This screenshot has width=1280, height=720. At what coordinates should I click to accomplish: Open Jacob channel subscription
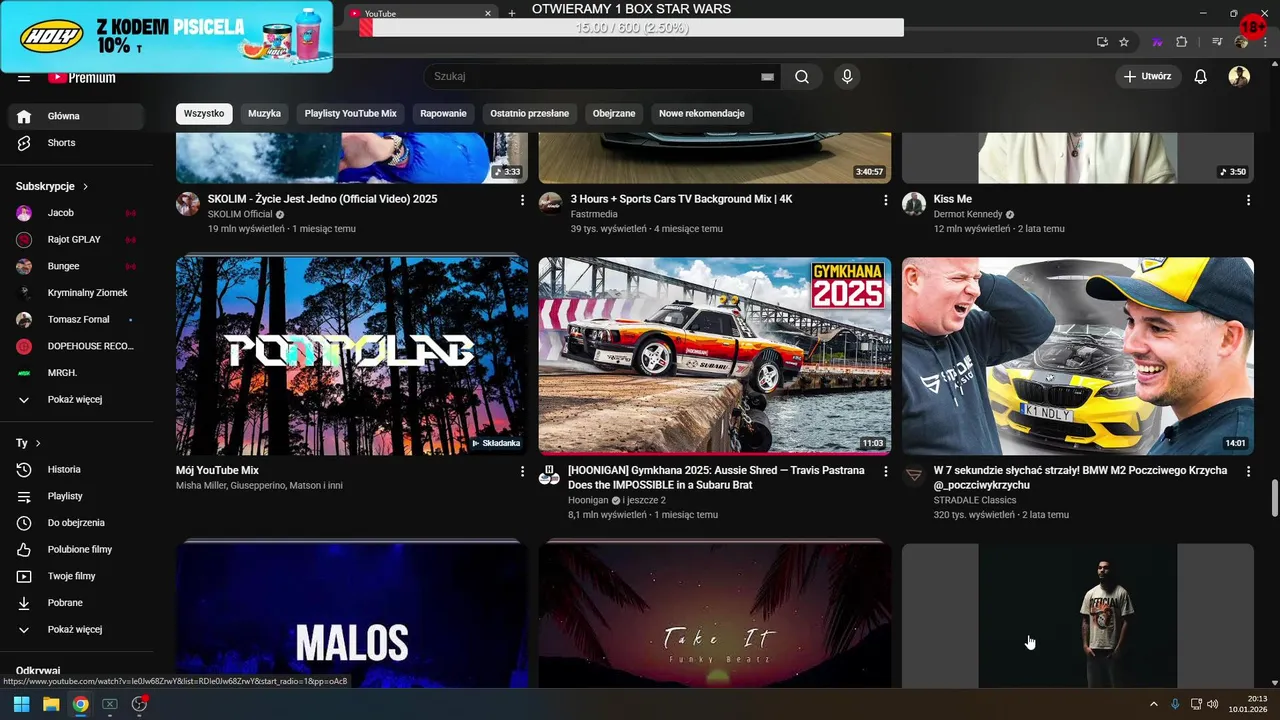[x=76, y=213]
